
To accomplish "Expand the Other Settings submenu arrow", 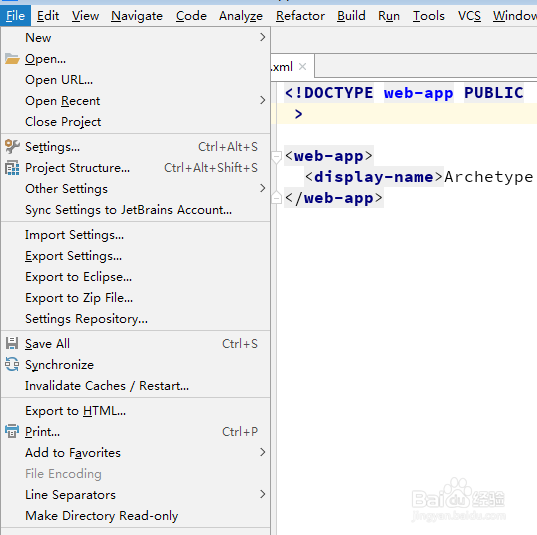I will [262, 188].
